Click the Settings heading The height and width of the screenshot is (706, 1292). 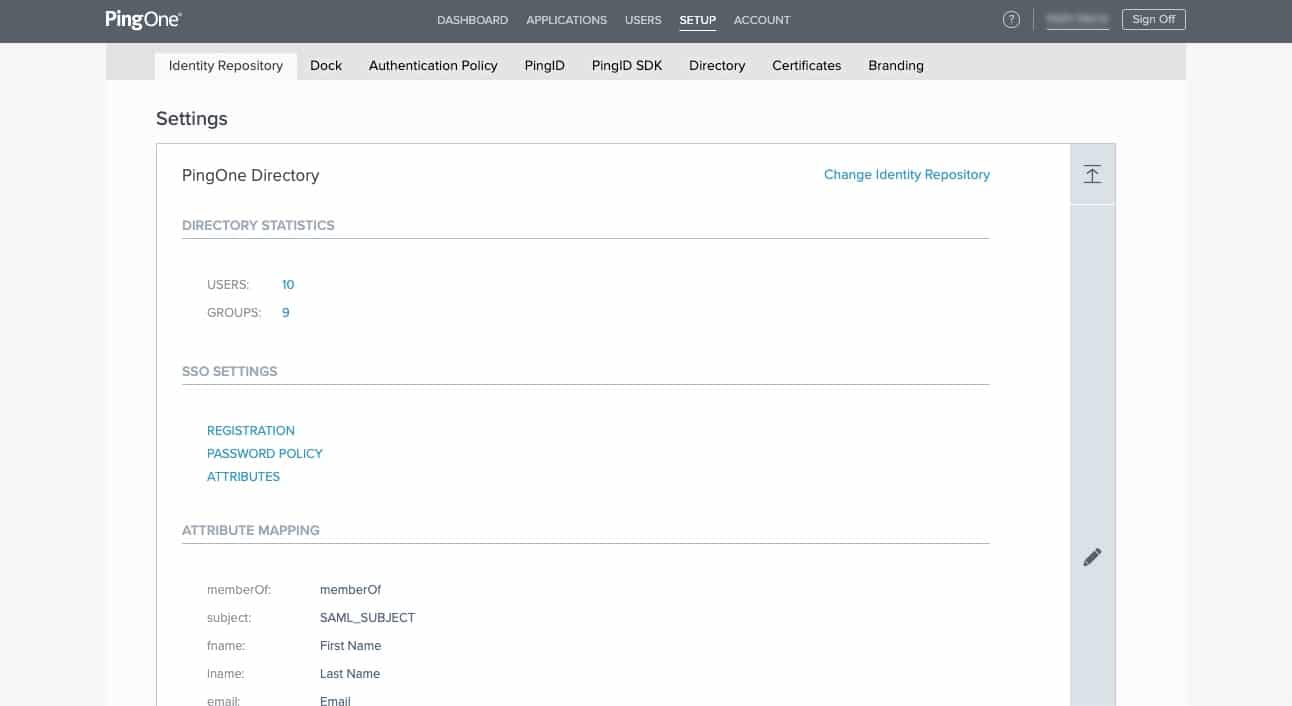[192, 119]
